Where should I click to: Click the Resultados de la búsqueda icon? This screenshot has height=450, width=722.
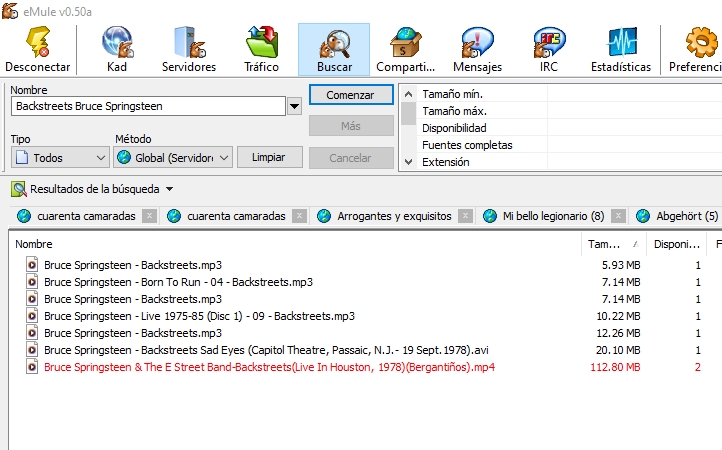tap(19, 189)
